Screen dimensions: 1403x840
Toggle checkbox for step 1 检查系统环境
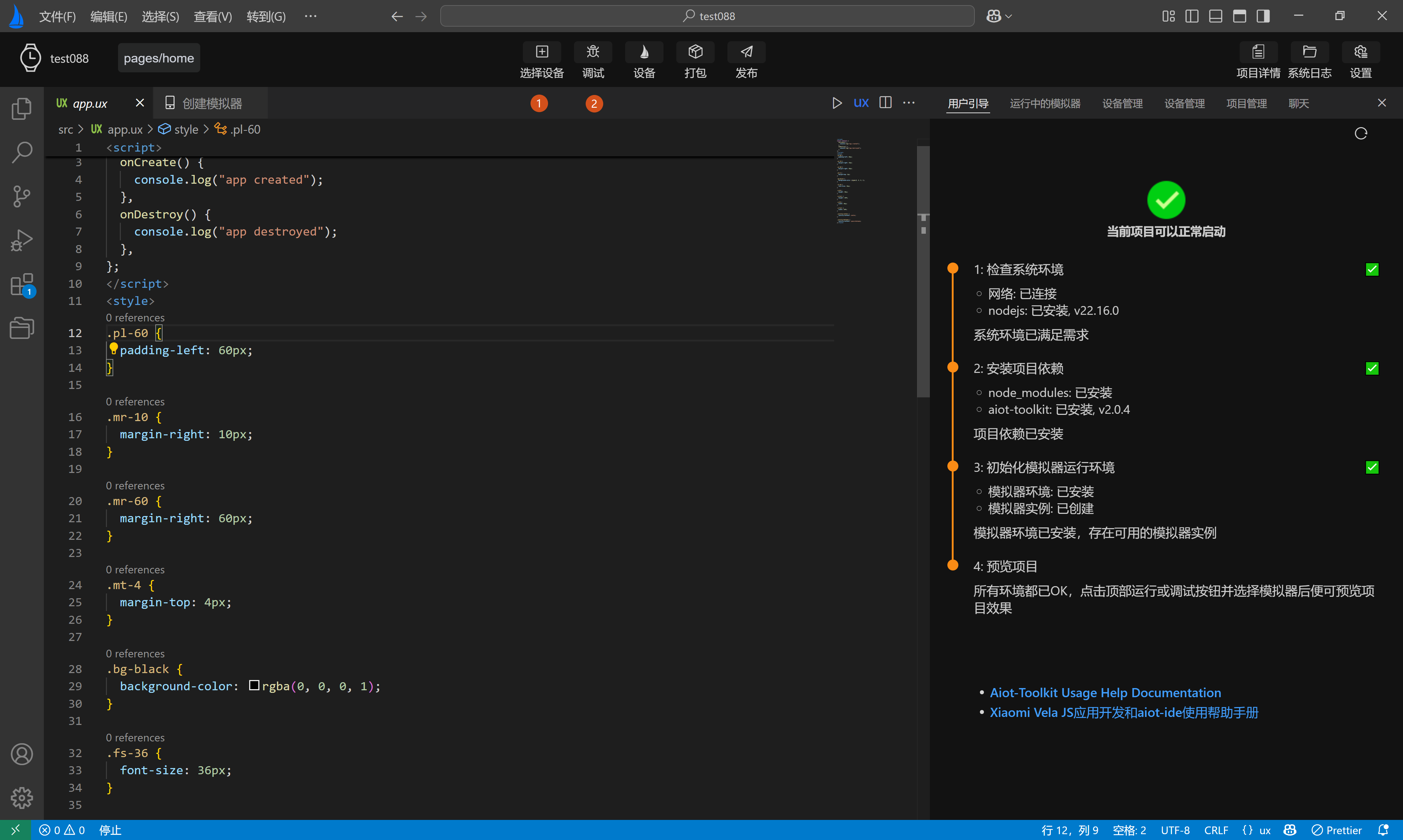pyautogui.click(x=1372, y=270)
